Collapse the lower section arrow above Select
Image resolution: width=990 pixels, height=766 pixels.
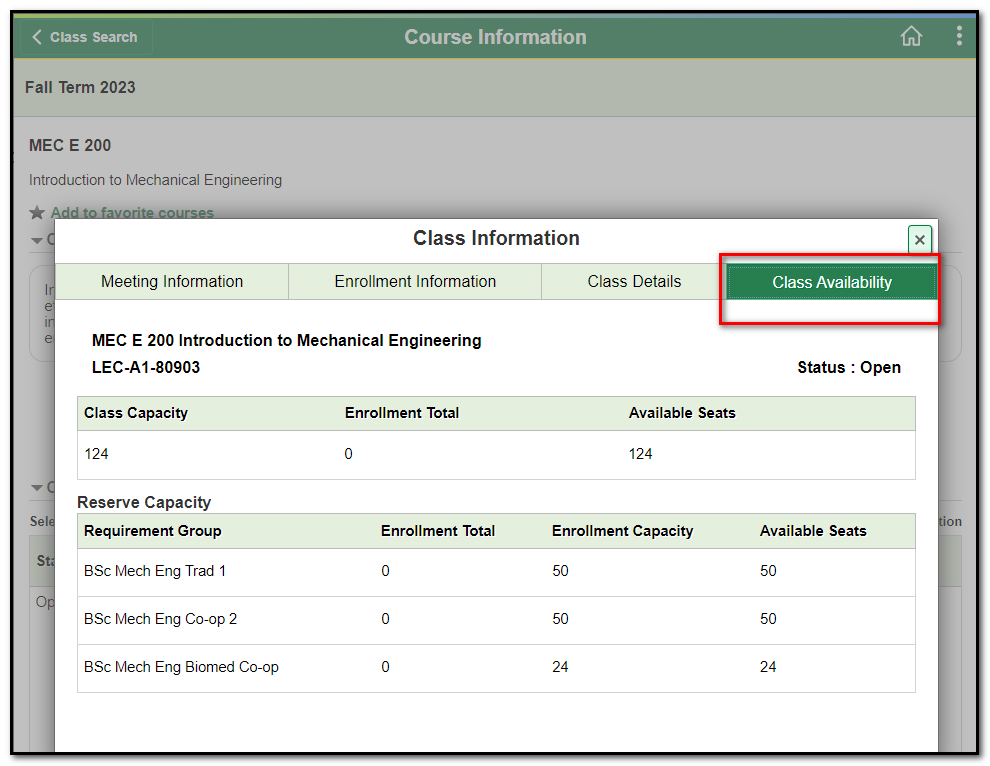[37, 488]
